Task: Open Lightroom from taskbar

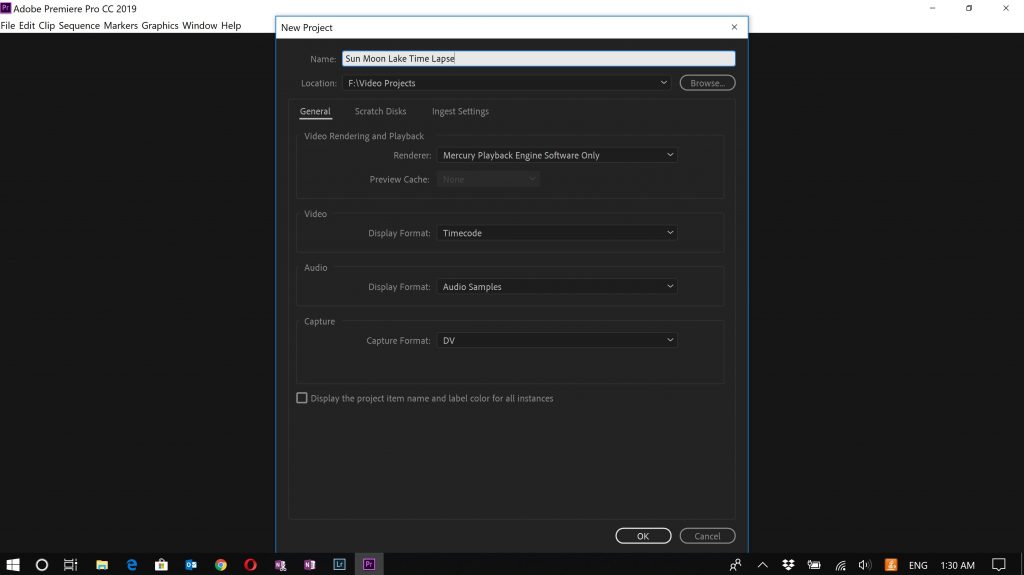Action: (340, 565)
